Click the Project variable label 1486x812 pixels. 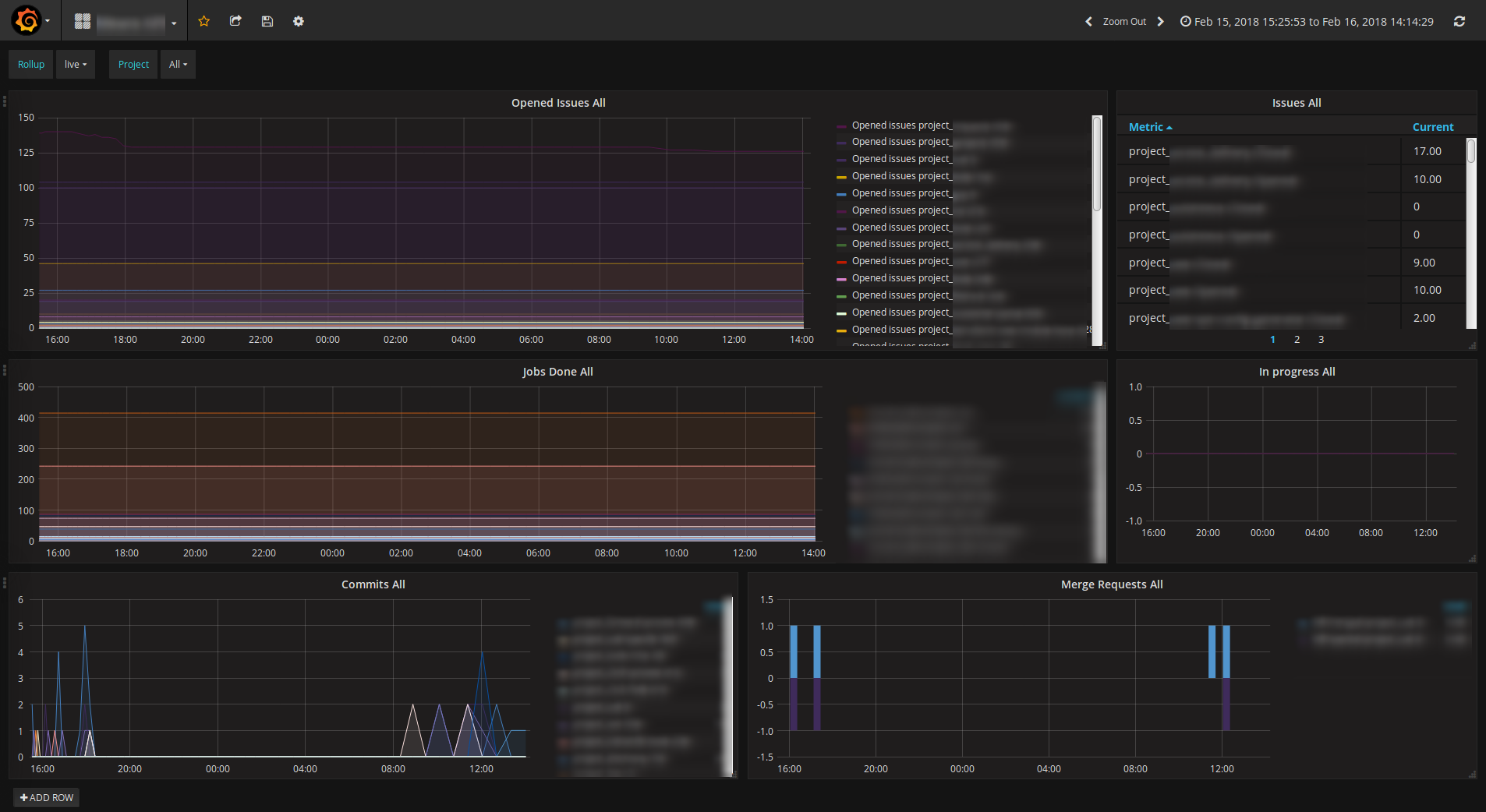[x=133, y=65]
